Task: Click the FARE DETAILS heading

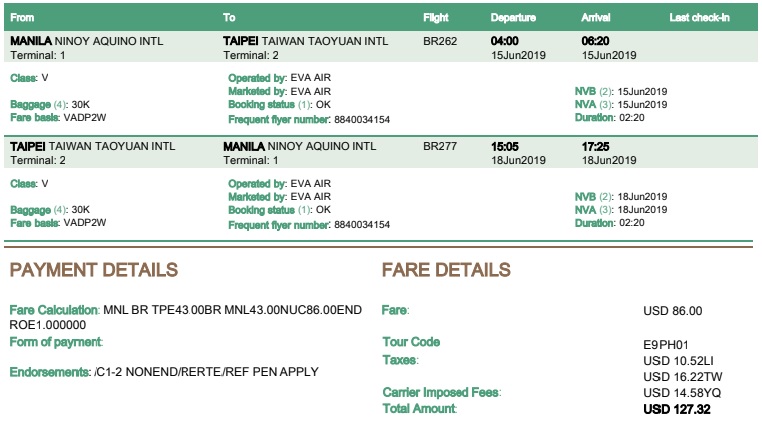Action: 446,270
